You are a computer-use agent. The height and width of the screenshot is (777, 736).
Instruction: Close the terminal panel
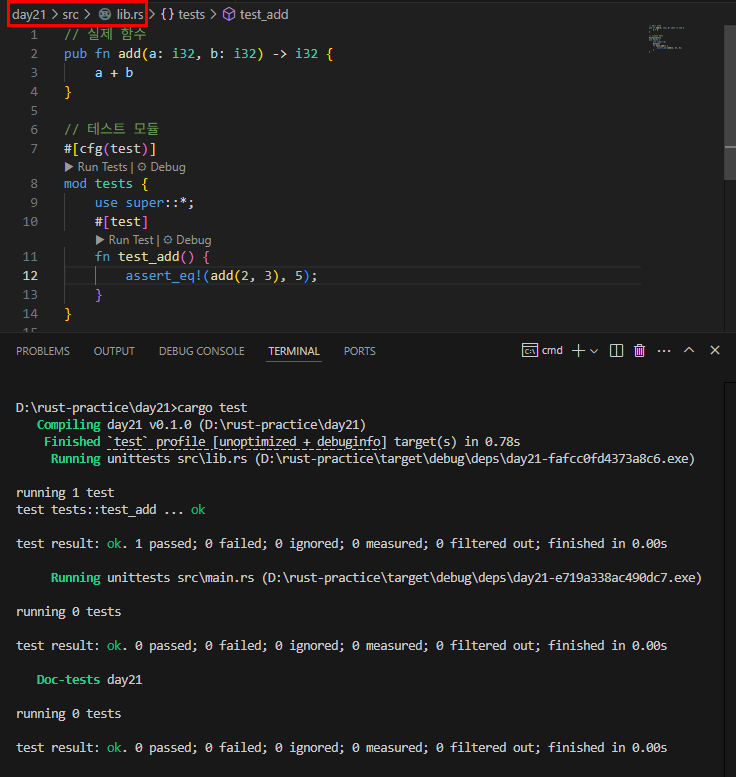[x=715, y=350]
